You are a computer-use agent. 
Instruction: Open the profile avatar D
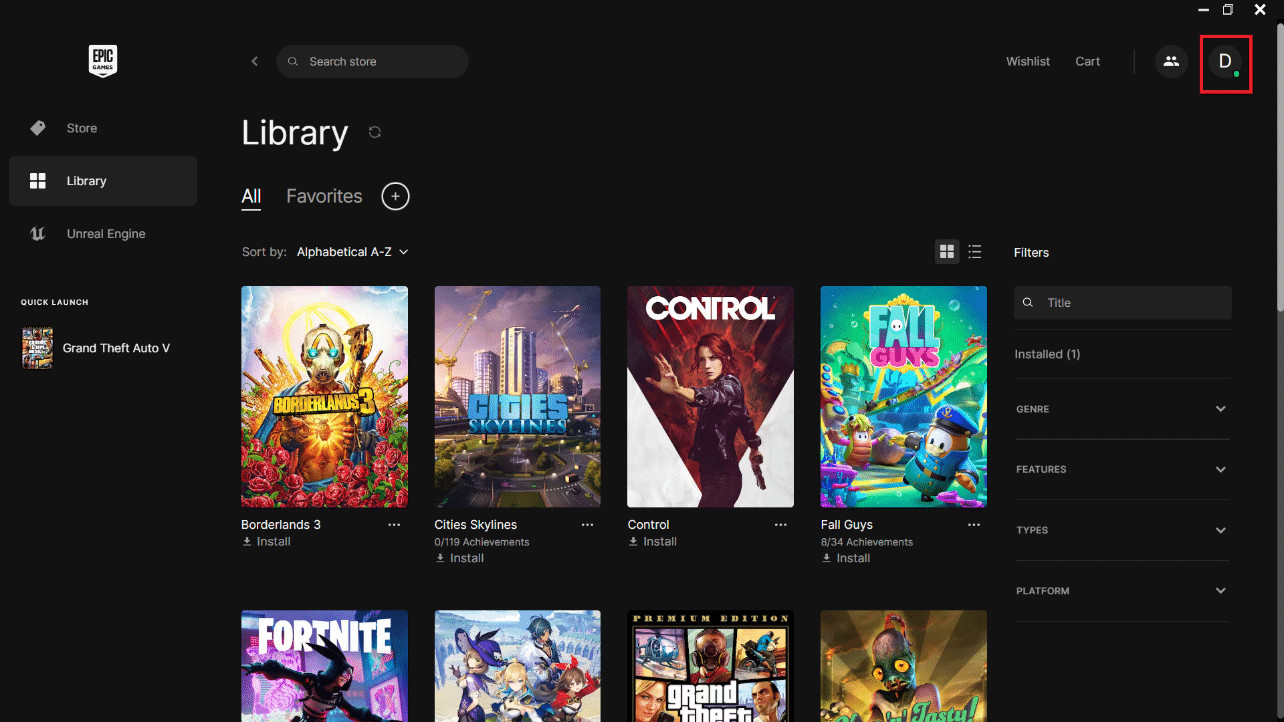1225,62
